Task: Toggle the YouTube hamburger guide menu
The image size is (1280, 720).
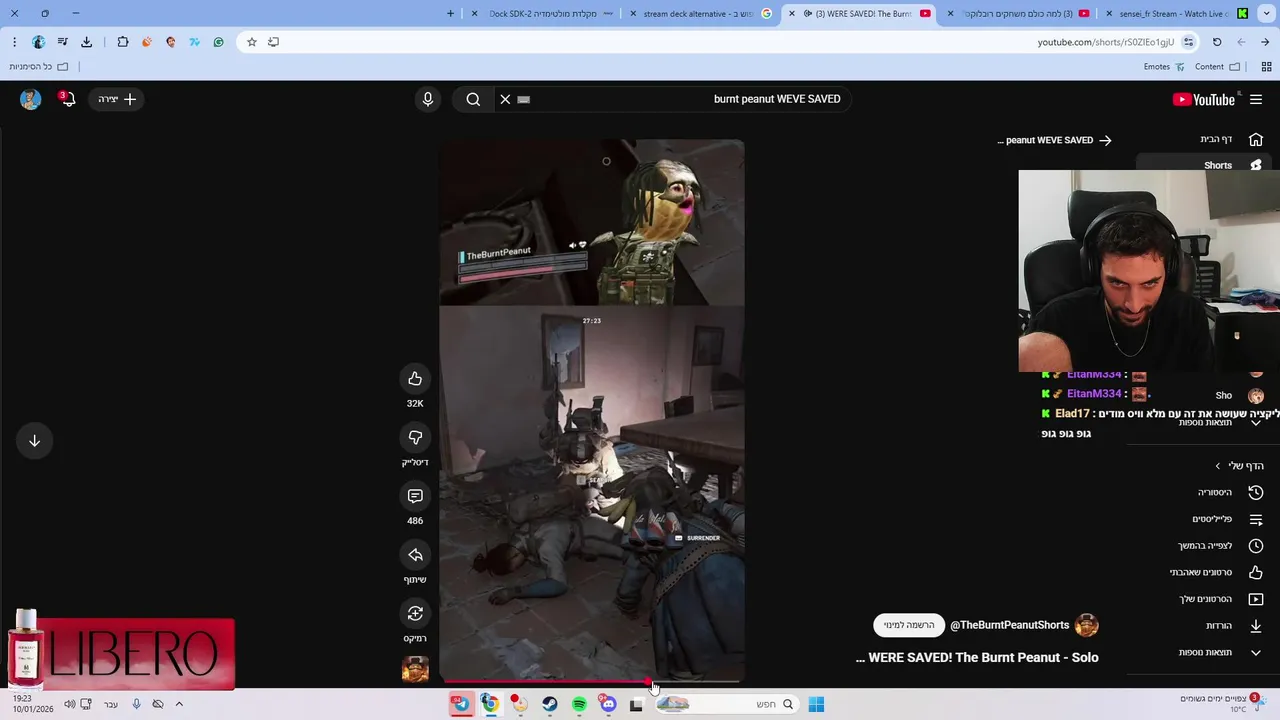Action: tap(1256, 99)
